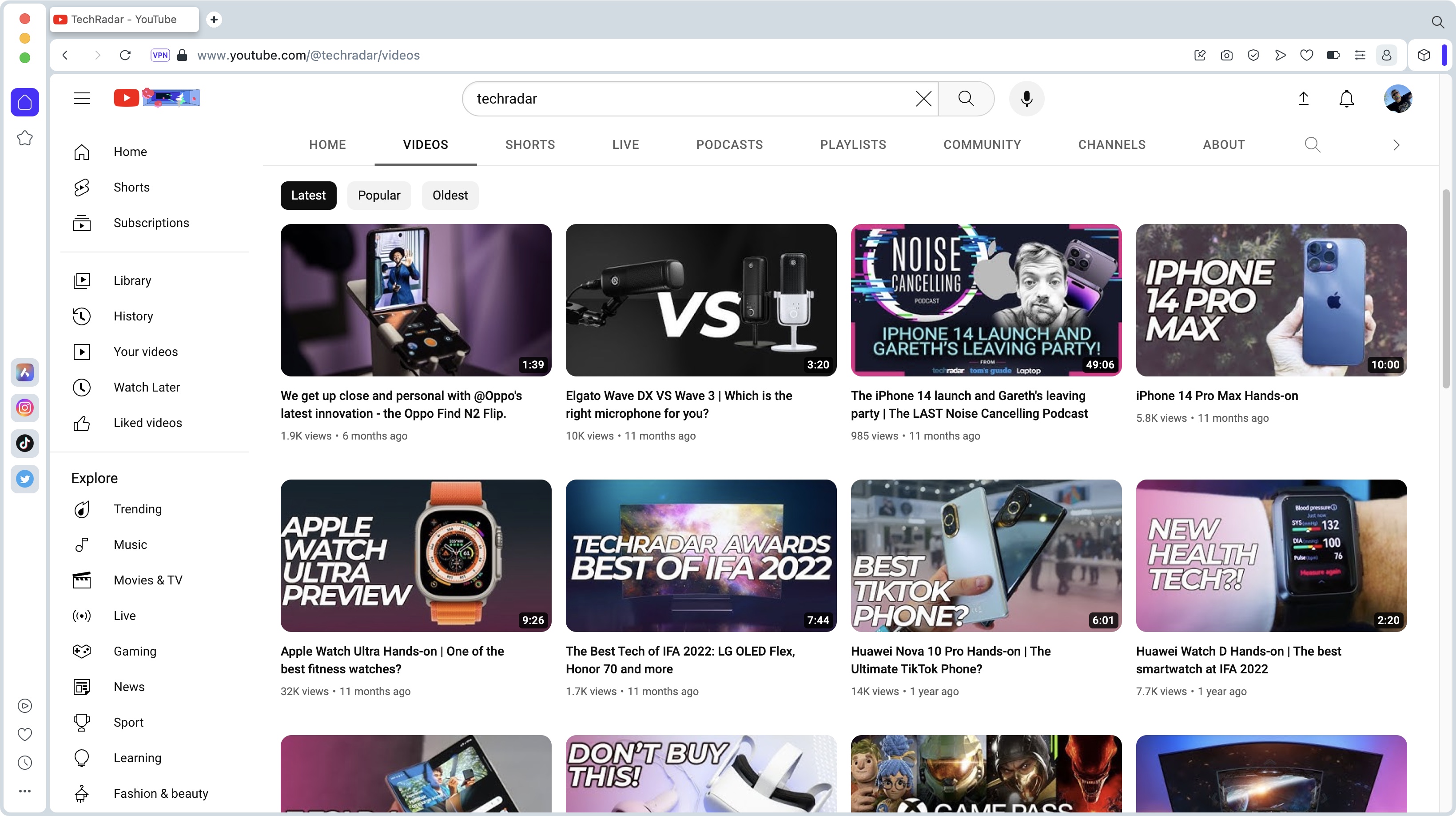Screen dimensions: 1456x816
Task: Open the upload video icon
Action: pos(1303,98)
